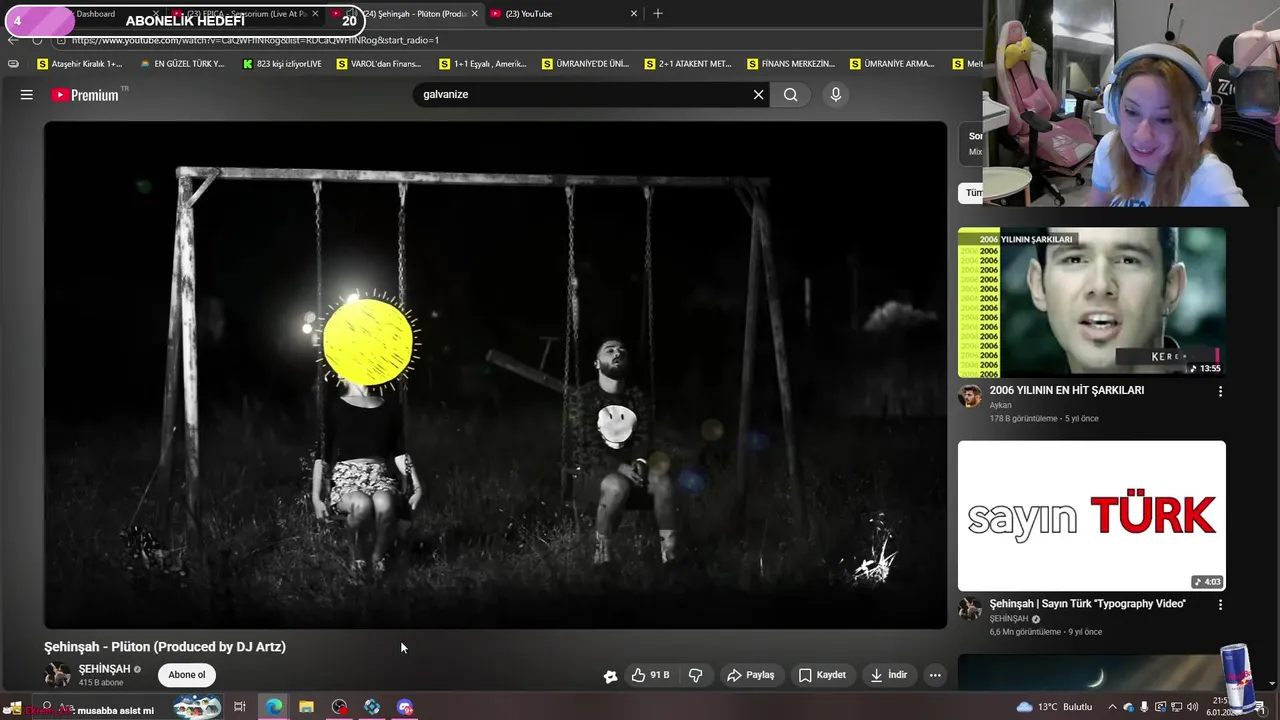
Task: Click '178 B görüntüleme · 5 yıl önce' text
Action: tap(1044, 419)
